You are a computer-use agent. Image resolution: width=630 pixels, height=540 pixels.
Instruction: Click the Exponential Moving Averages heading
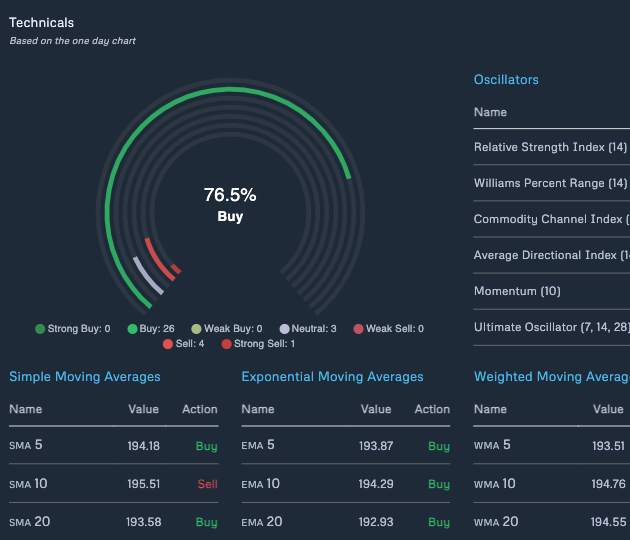coord(332,377)
